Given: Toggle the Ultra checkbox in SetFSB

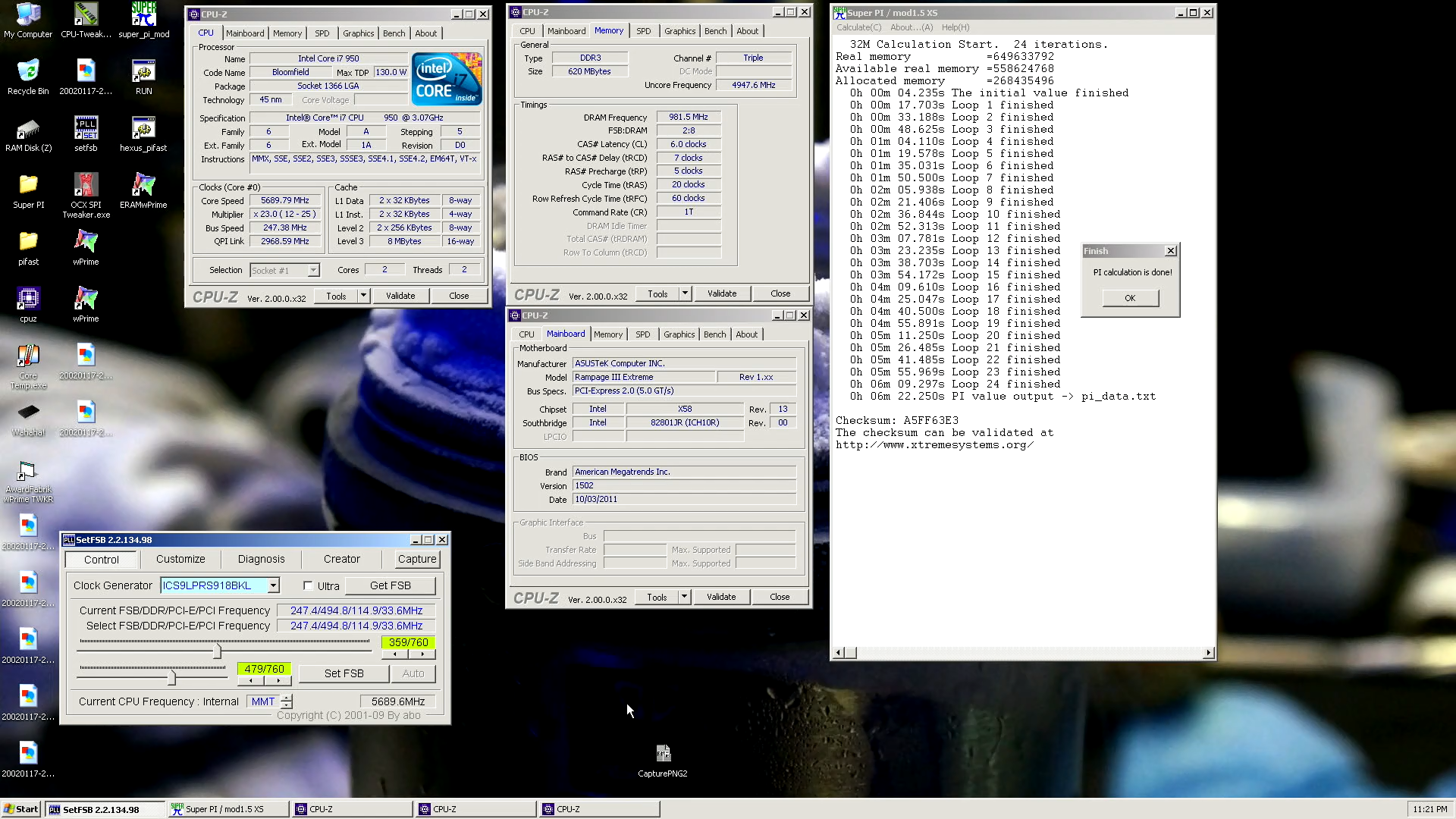Looking at the screenshot, I should tap(308, 585).
